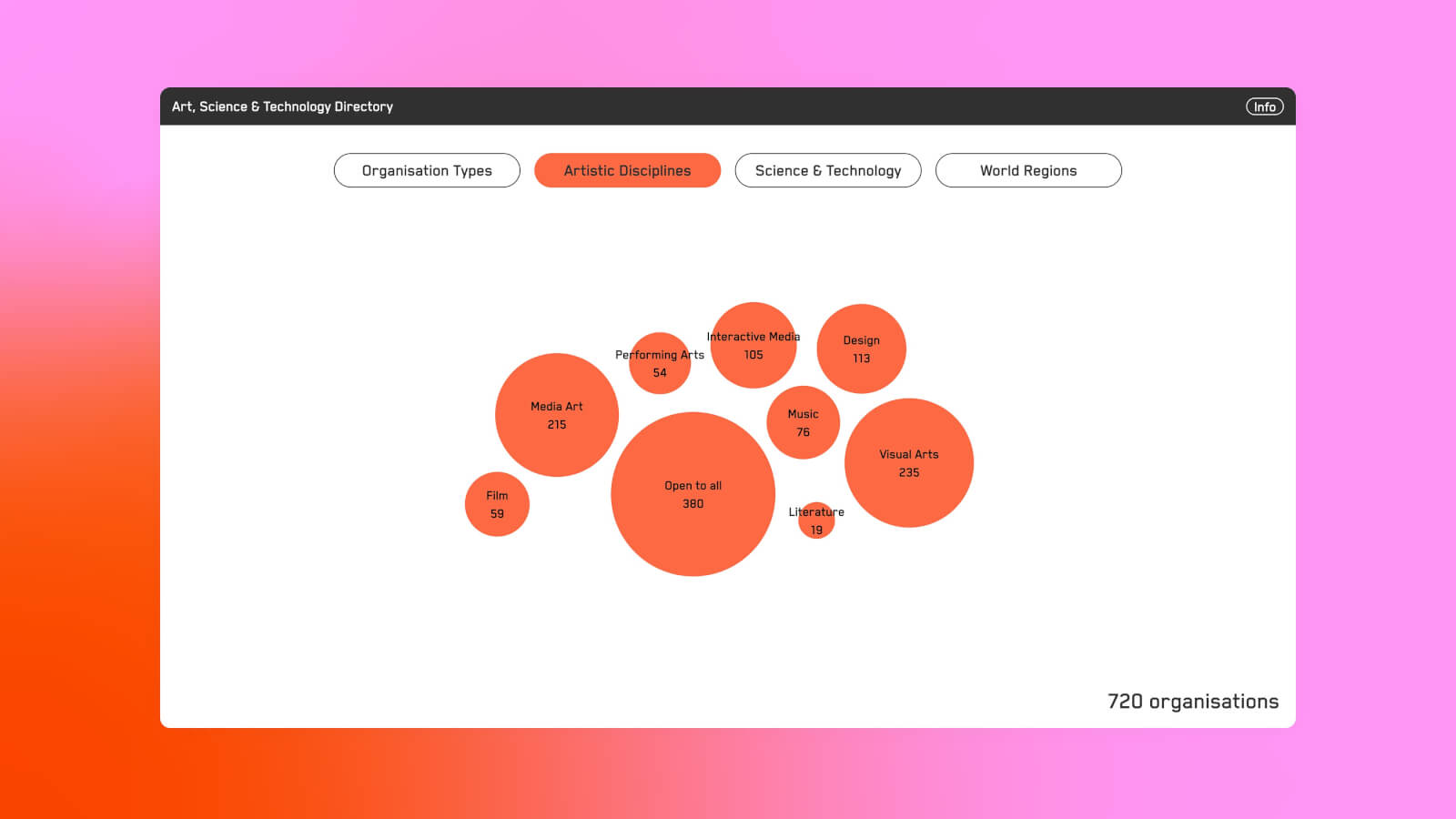1456x819 pixels.
Task: Select the Artistic Disciplines tab
Action: coord(627,170)
